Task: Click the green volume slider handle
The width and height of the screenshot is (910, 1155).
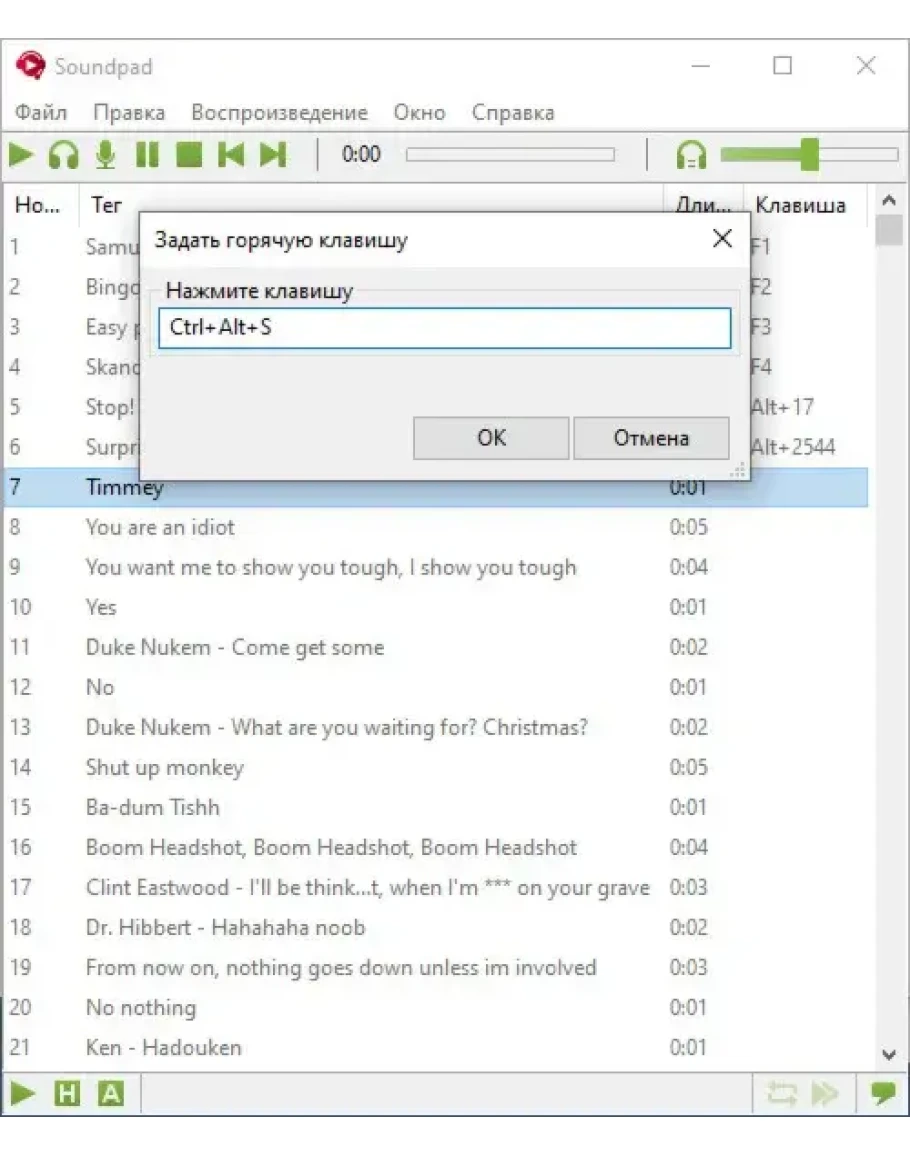Action: [809, 155]
